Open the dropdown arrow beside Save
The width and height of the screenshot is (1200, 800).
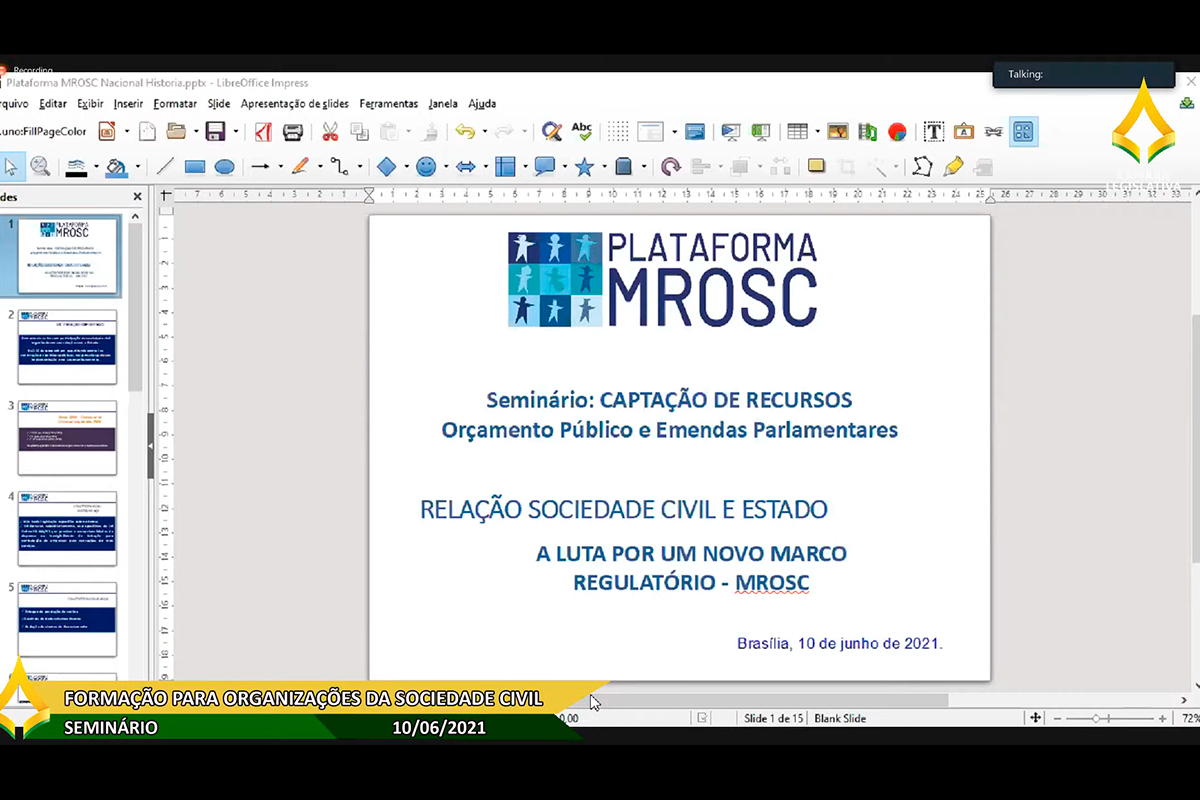coord(236,132)
